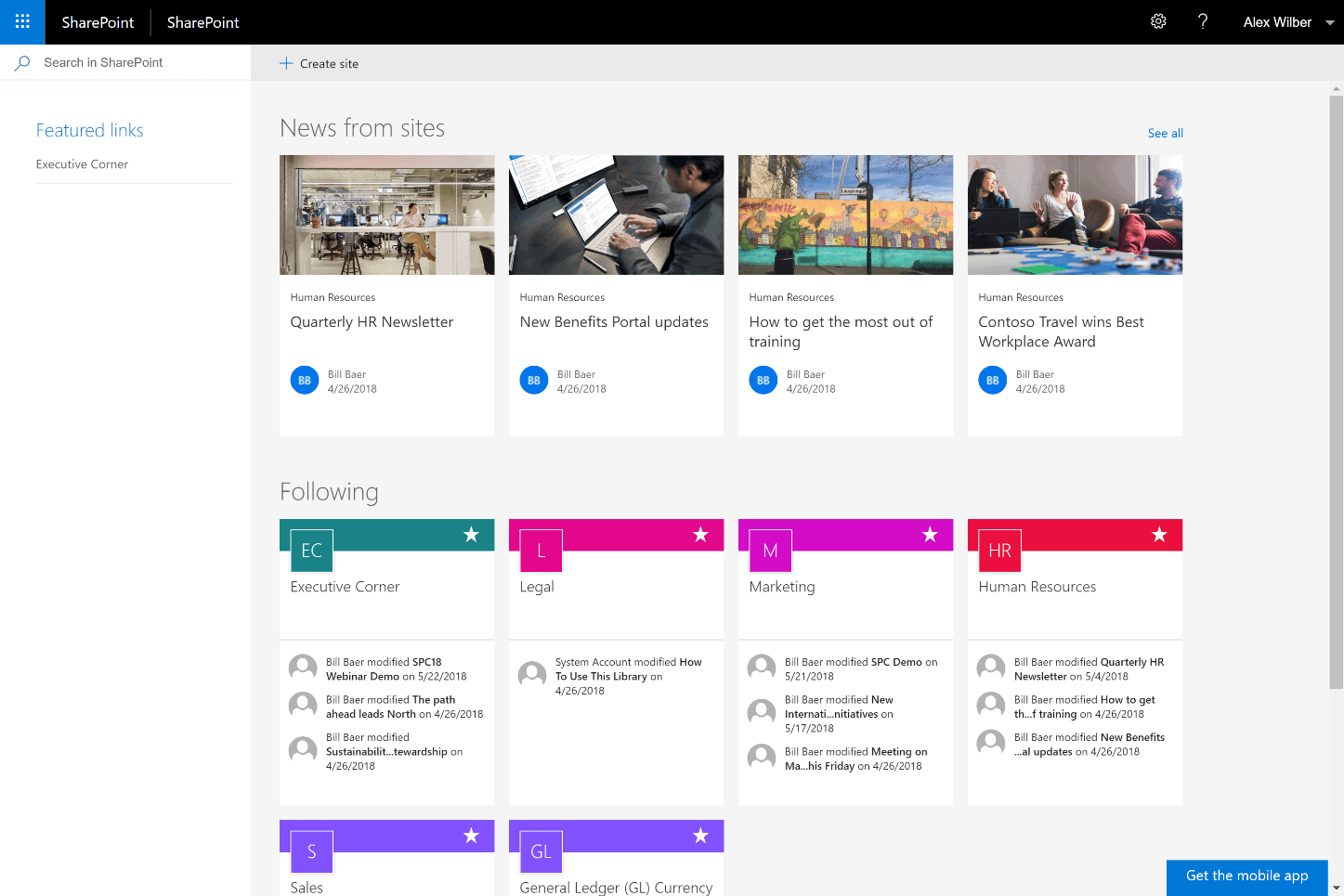Screen dimensions: 1344x896
Task: Open the Help question mark icon
Action: [1202, 21]
